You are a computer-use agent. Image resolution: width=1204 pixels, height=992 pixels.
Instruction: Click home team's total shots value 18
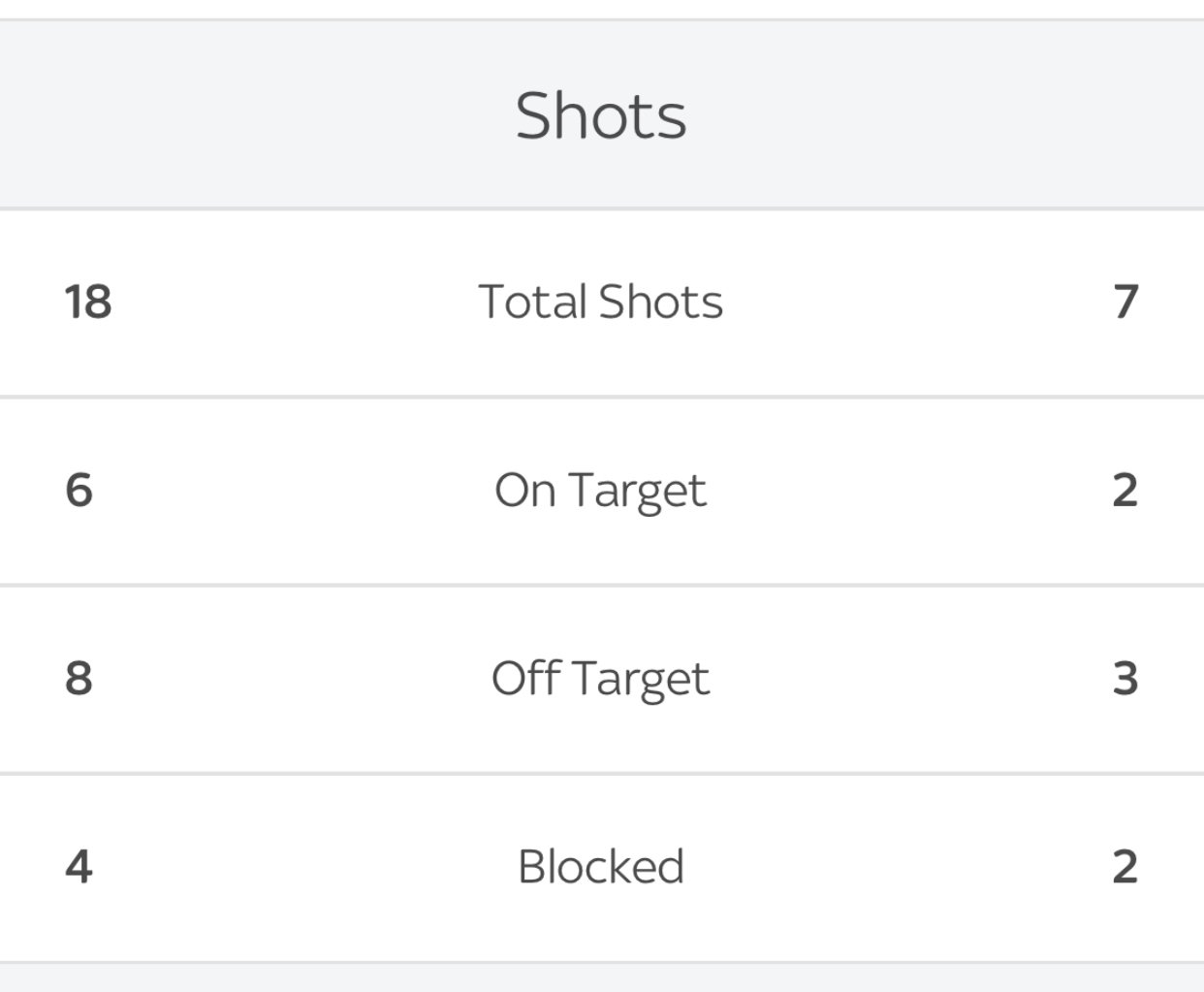(x=88, y=302)
